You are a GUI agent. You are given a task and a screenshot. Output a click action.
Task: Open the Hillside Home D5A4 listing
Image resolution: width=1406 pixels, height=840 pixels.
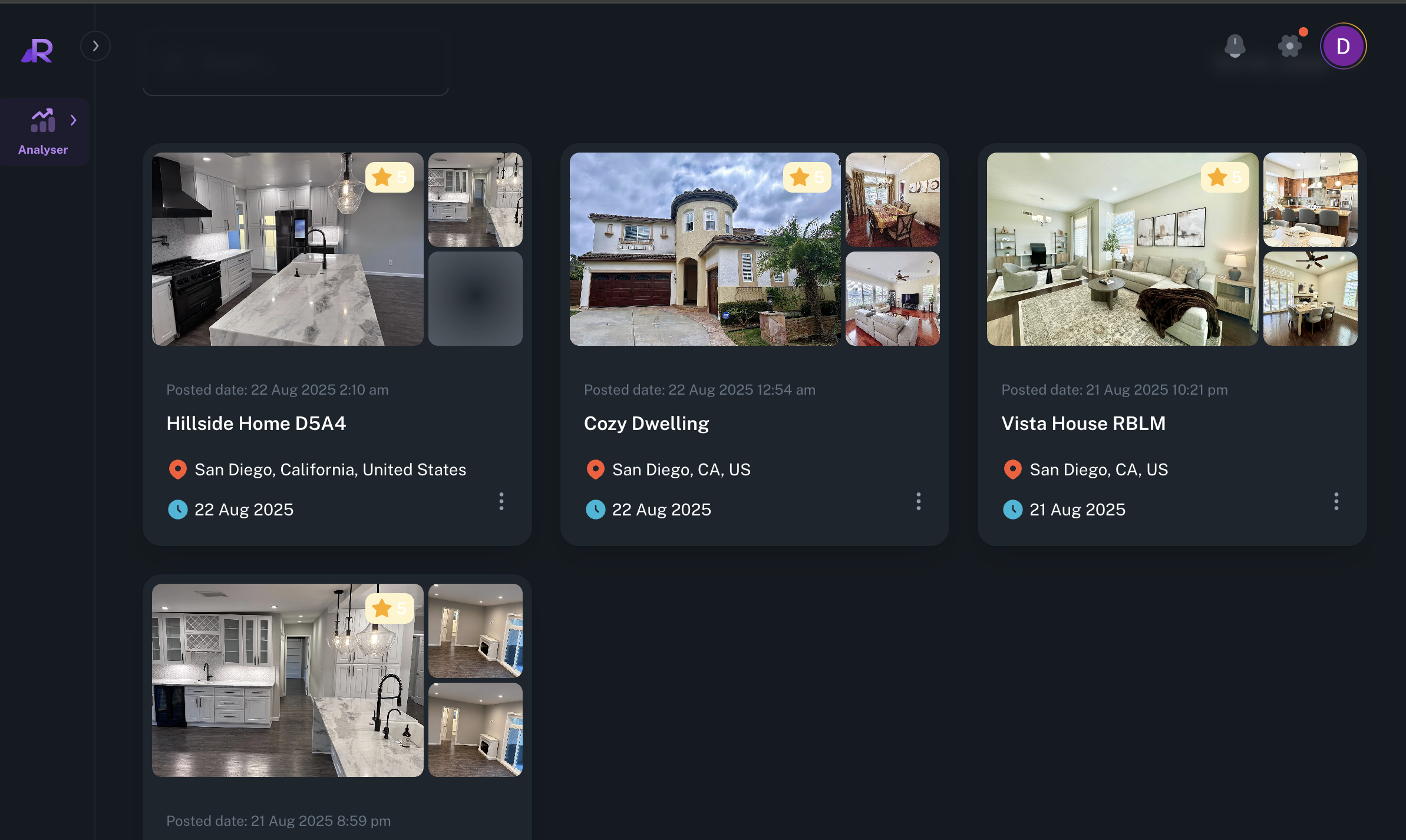[x=256, y=424]
